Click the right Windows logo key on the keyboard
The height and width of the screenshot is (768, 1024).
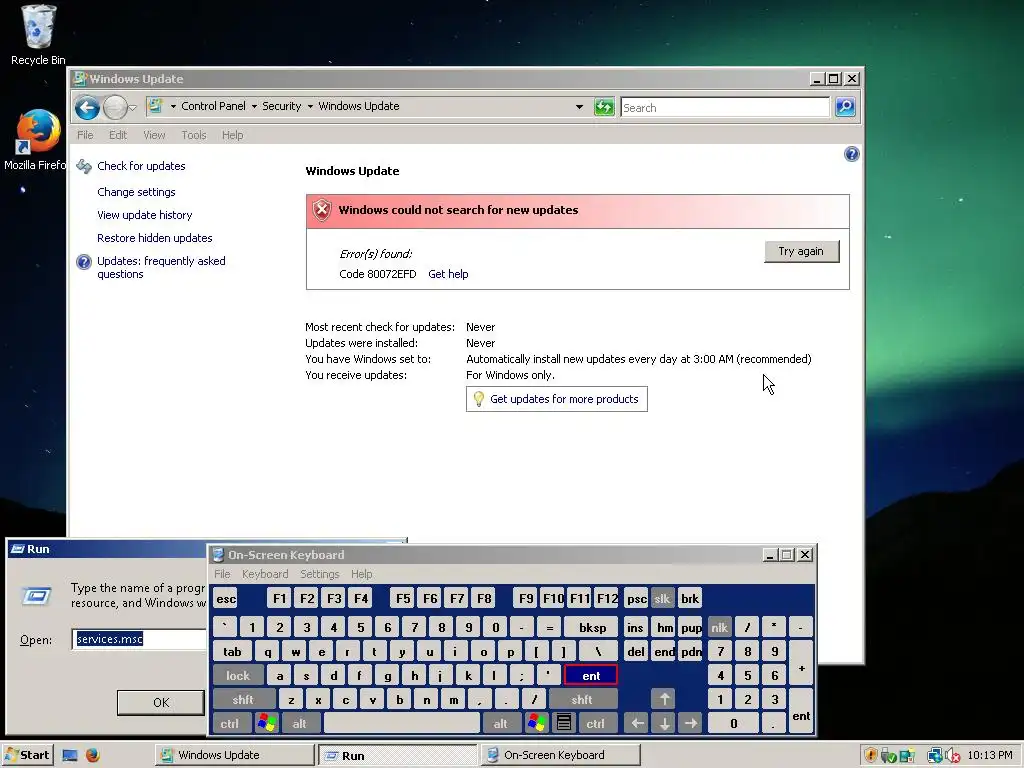(537, 723)
